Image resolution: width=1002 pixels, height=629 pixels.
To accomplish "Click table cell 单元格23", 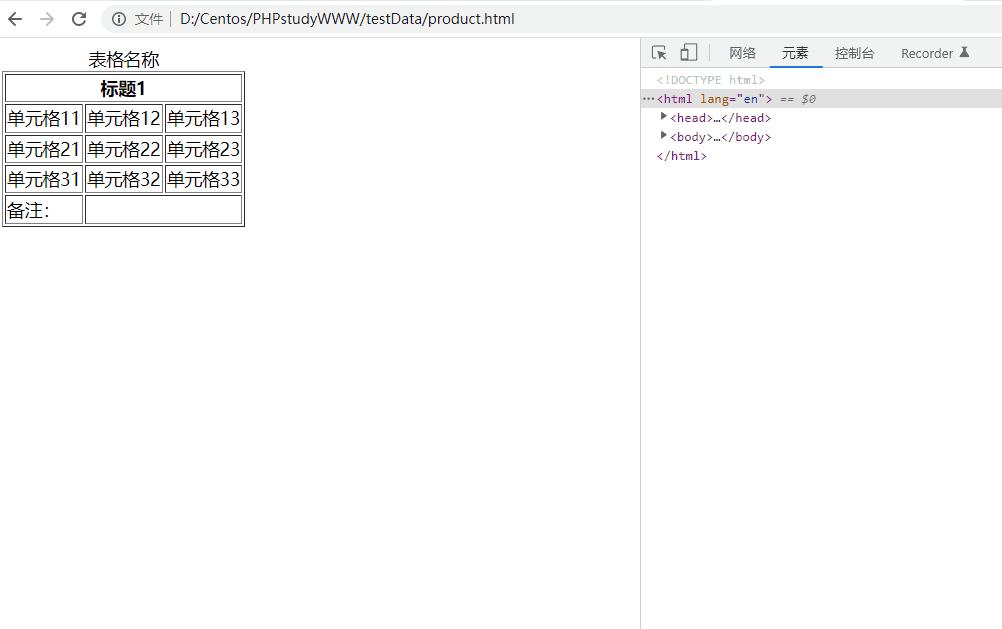I will point(203,149).
